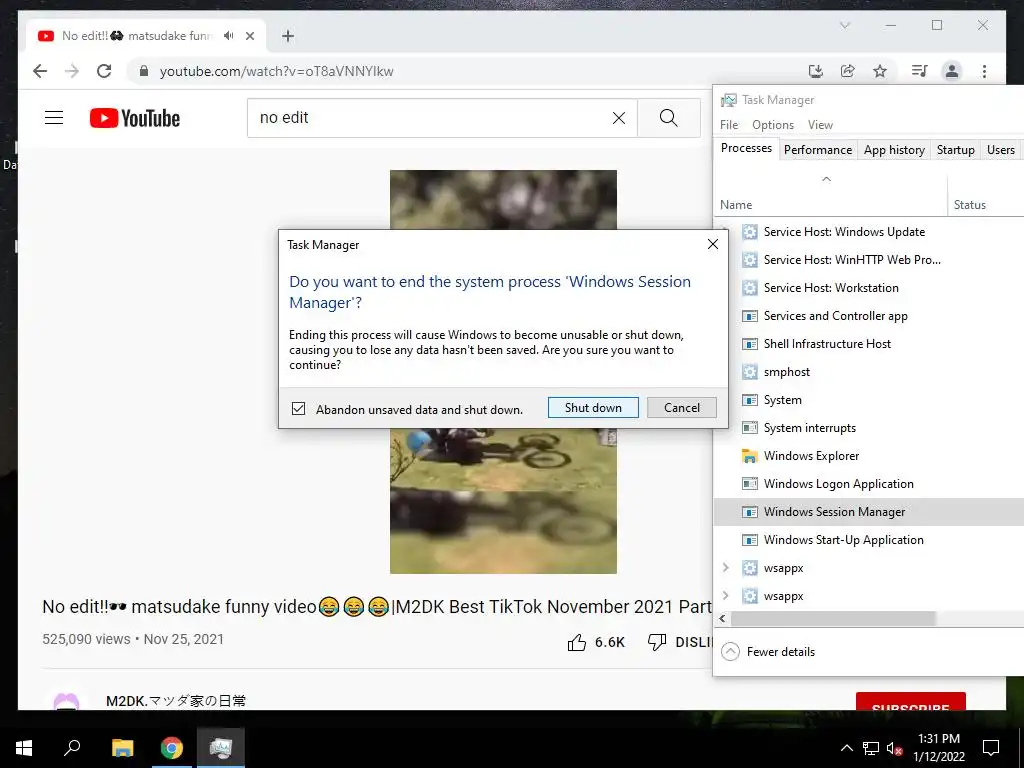Select the System process row
The height and width of the screenshot is (768, 1024).
click(x=869, y=400)
